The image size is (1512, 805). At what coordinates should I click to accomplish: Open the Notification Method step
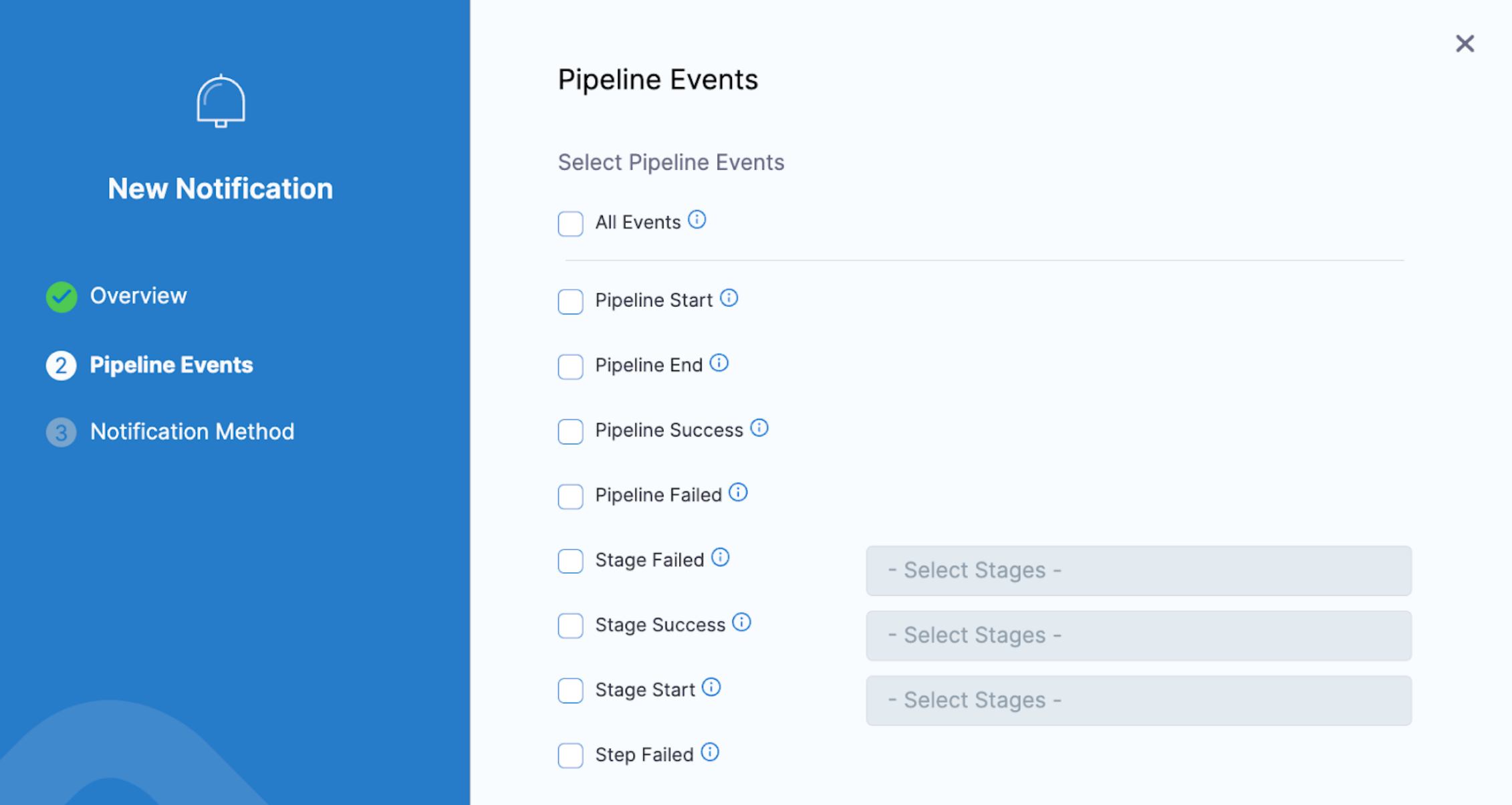tap(192, 432)
